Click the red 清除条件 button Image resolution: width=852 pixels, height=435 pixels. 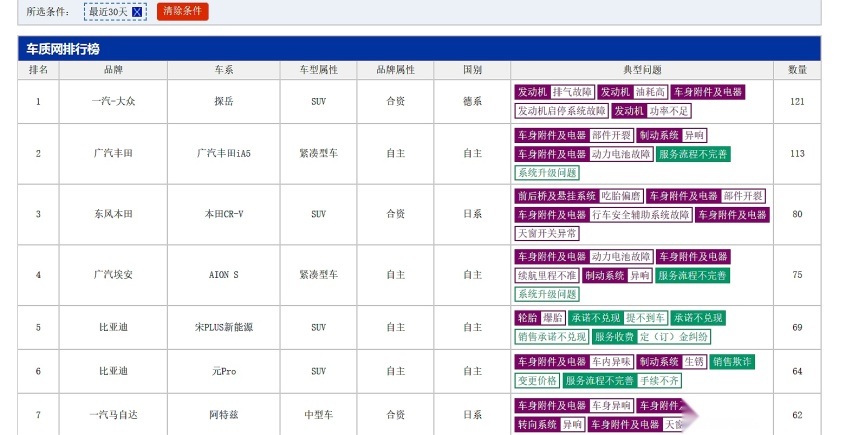point(183,11)
